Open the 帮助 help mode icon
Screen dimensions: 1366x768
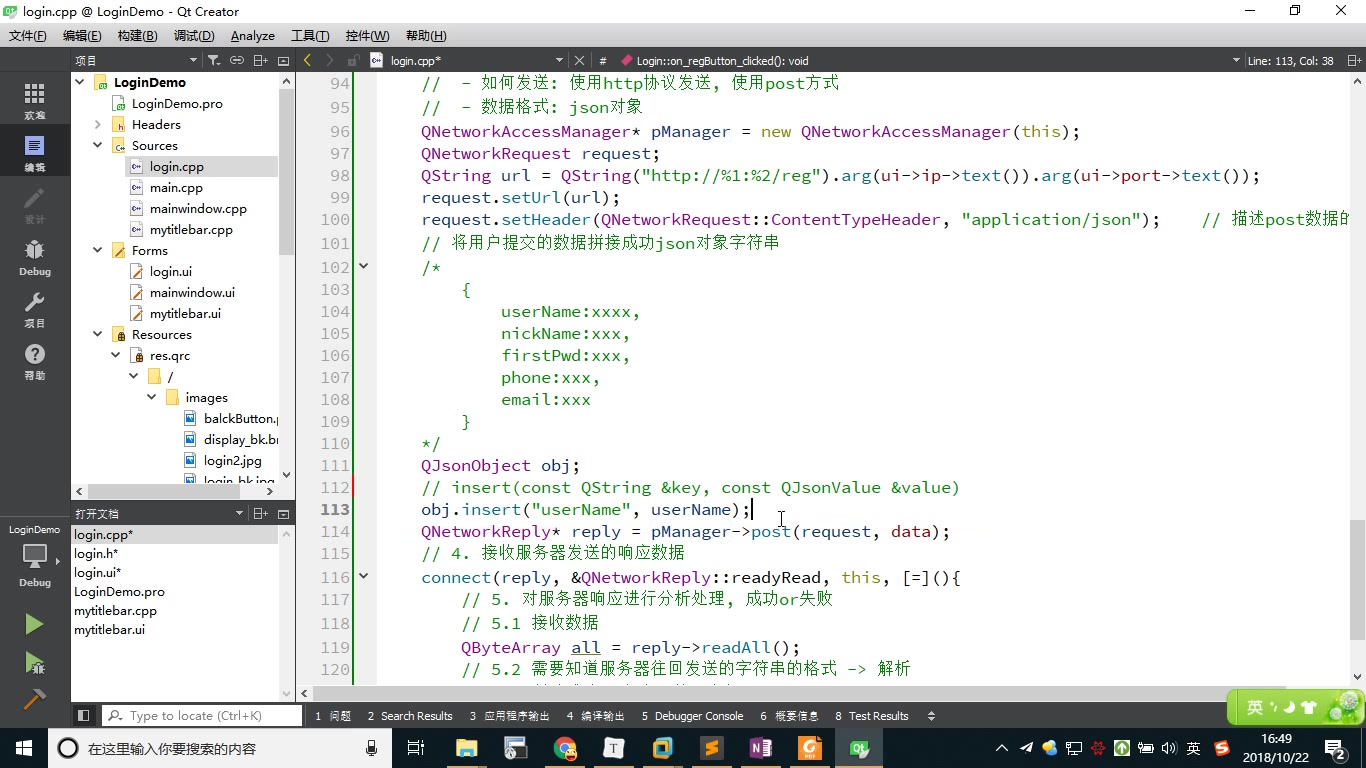point(34,355)
